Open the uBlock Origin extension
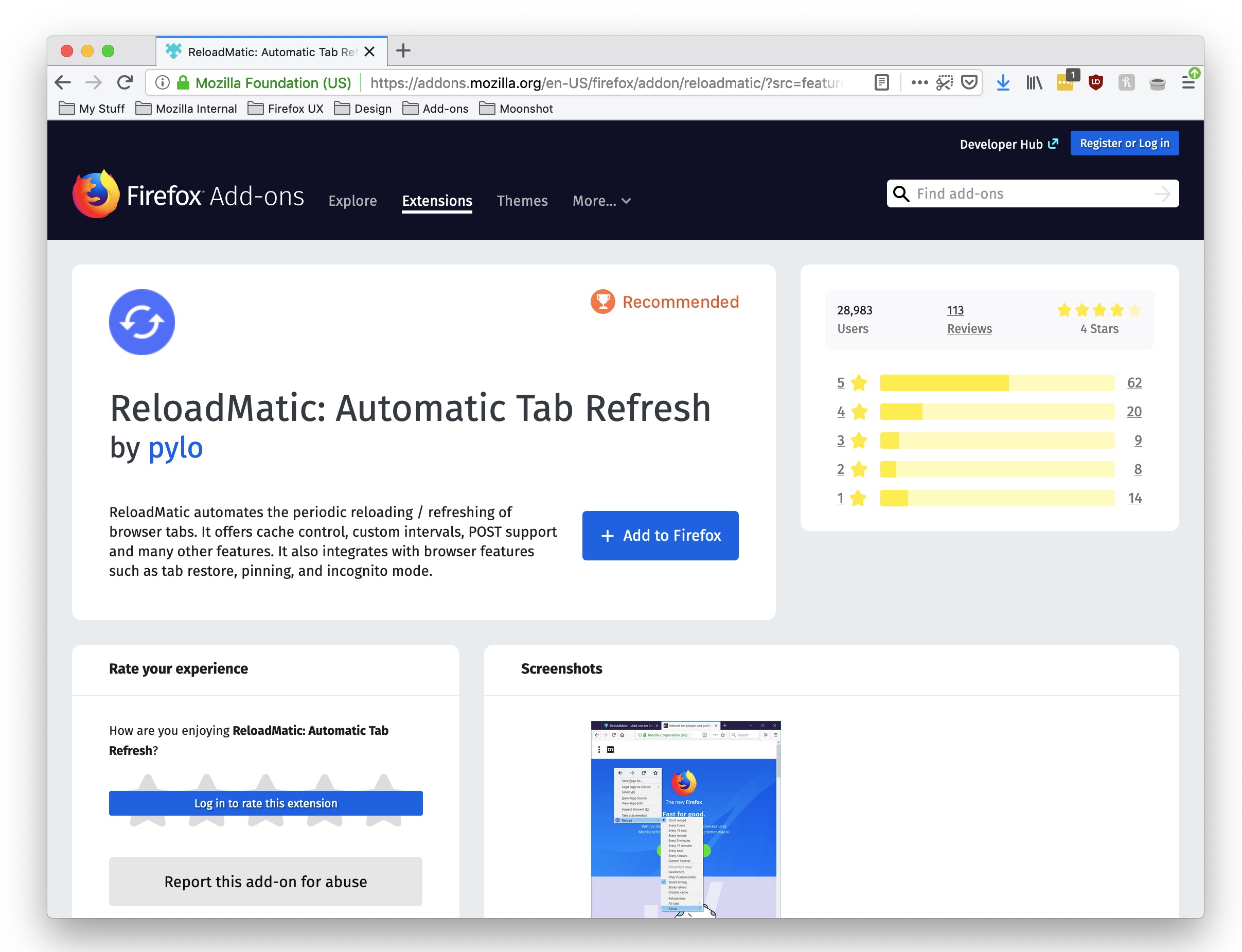Image resolution: width=1242 pixels, height=952 pixels. [1096, 83]
